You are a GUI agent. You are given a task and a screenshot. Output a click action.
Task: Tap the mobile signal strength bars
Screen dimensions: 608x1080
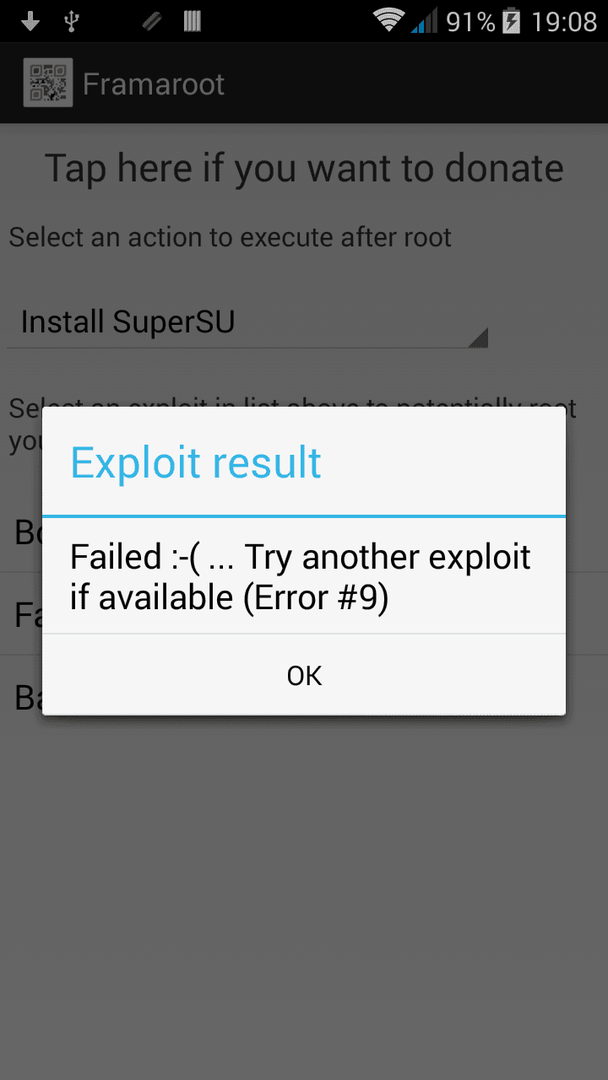point(424,21)
